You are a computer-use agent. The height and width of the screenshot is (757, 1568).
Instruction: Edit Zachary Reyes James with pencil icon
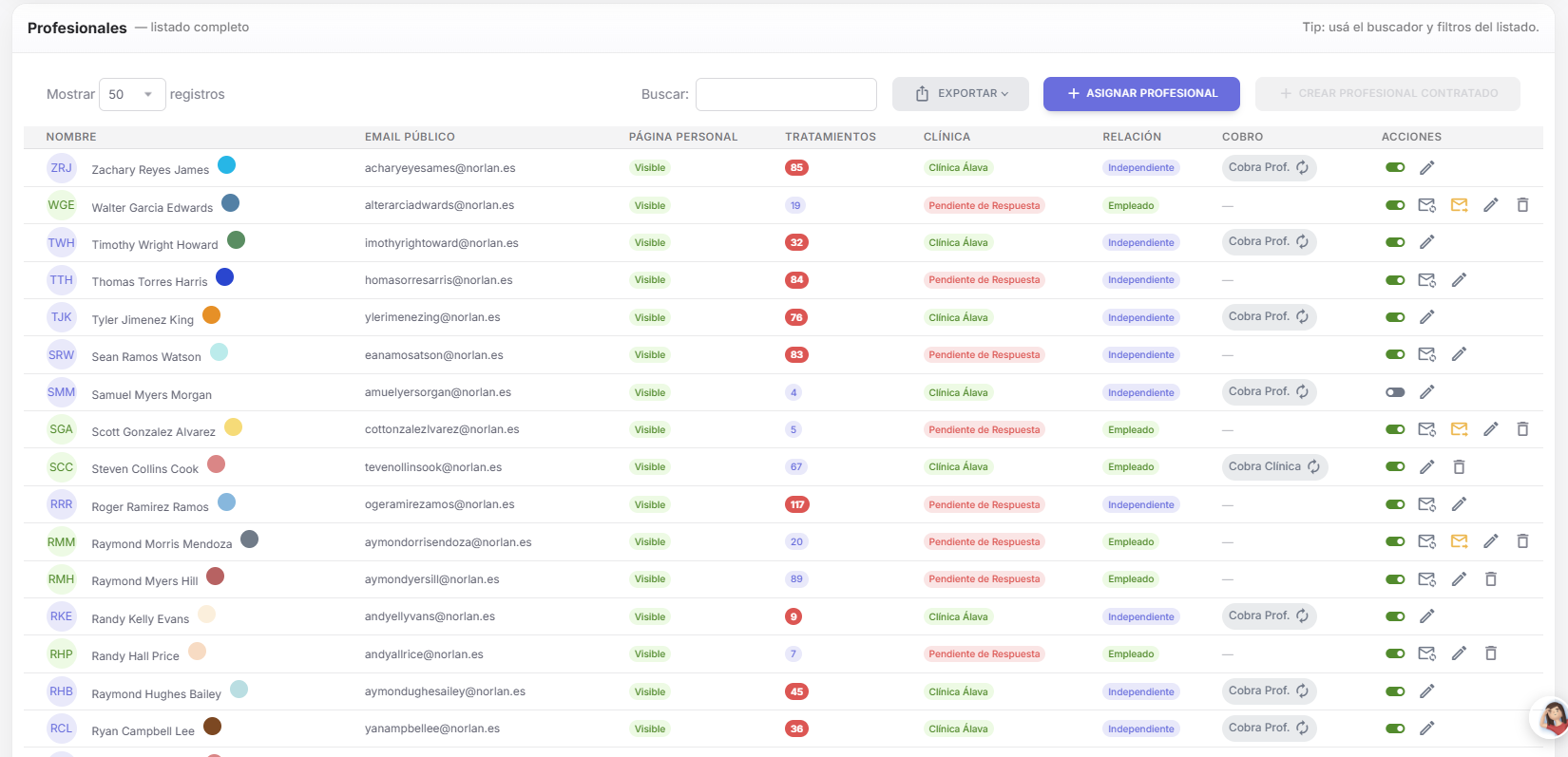[x=1426, y=168]
